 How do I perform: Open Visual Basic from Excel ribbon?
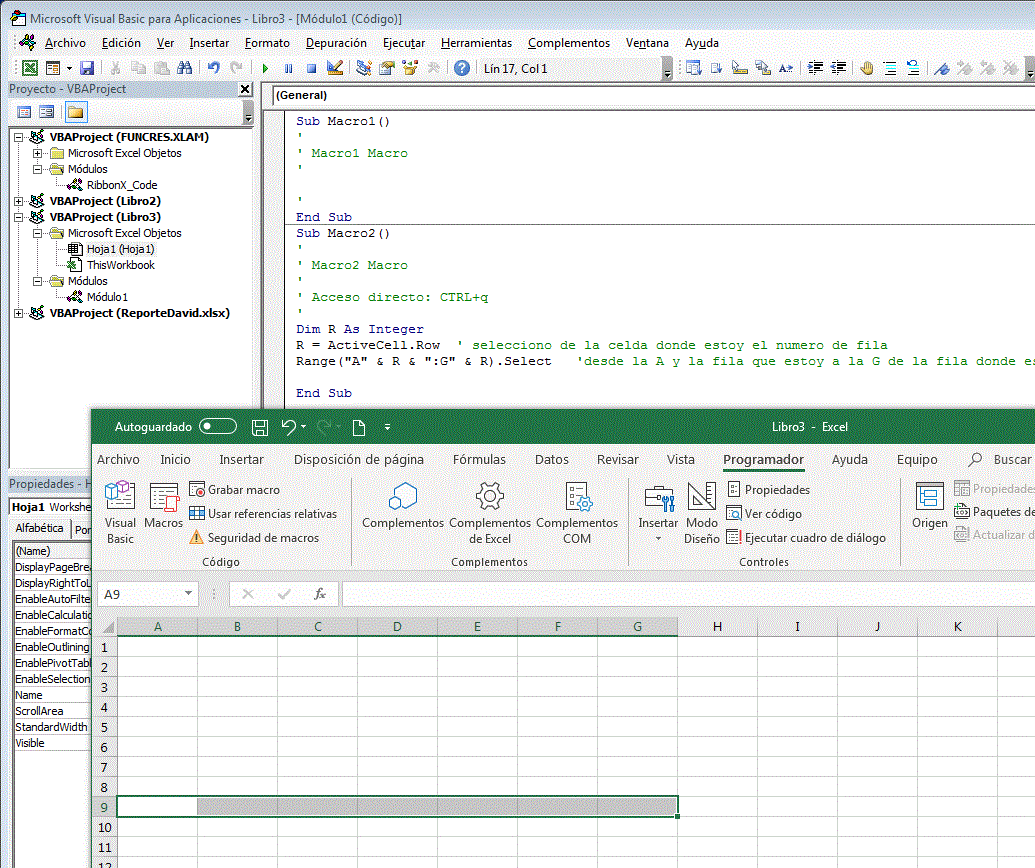pyautogui.click(x=120, y=514)
